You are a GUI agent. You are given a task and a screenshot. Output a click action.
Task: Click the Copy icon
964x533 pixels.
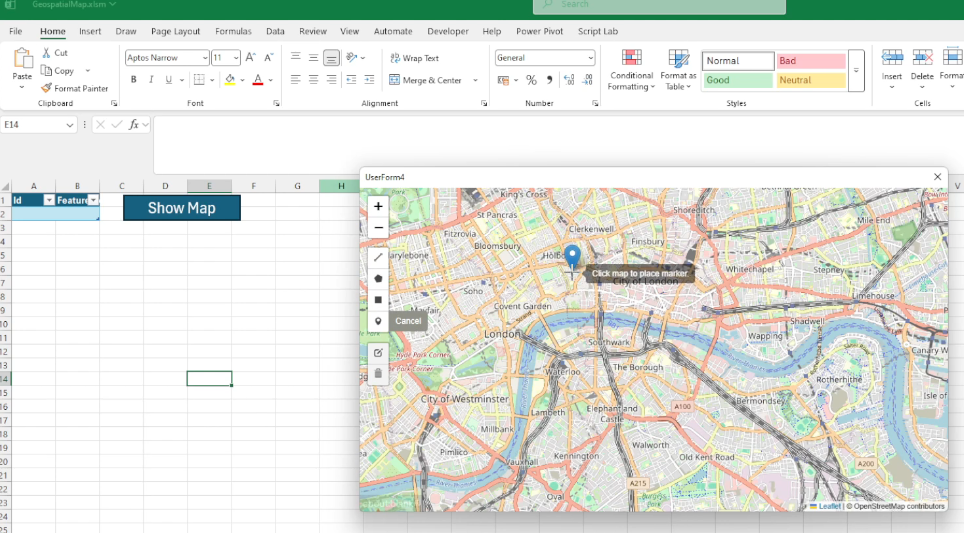pos(46,71)
